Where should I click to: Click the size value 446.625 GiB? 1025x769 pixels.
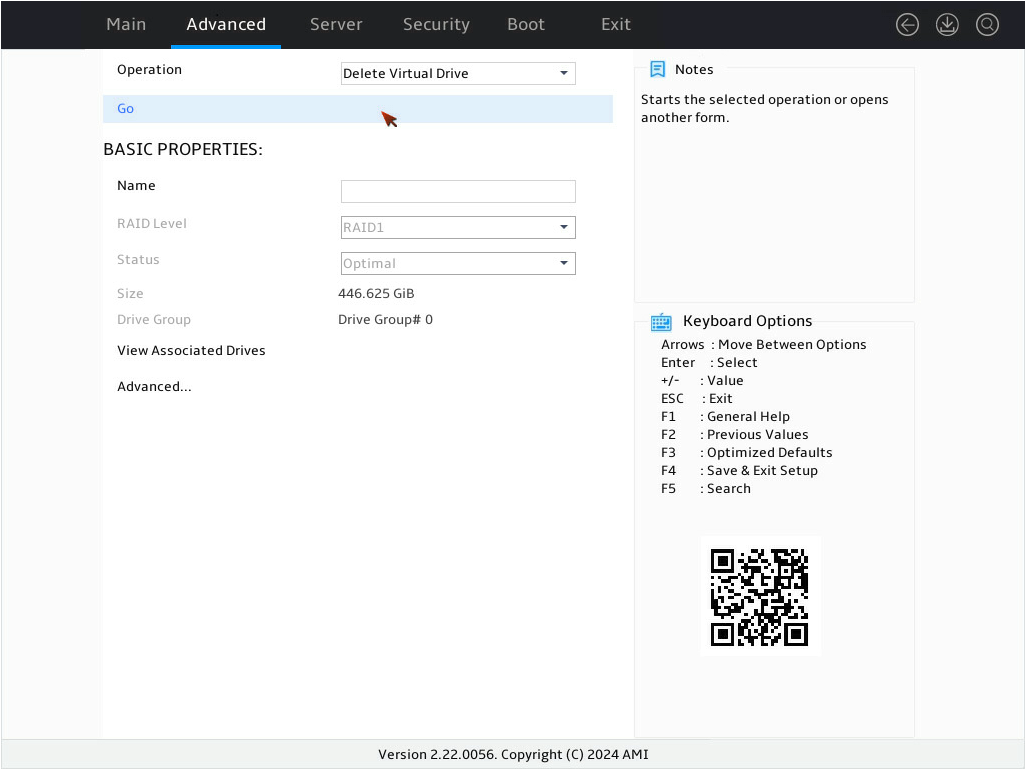click(376, 294)
